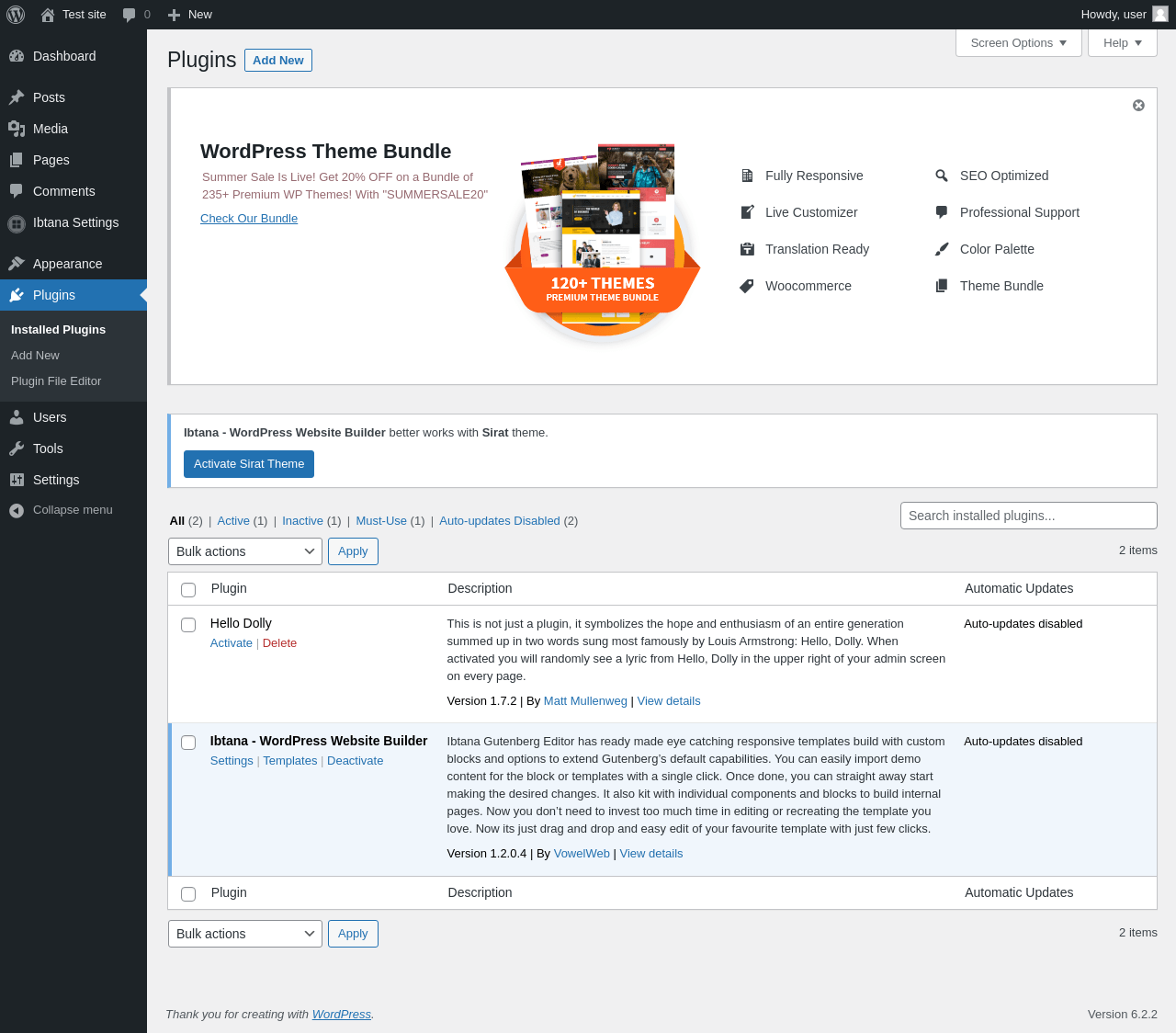Click the bottom Apply button
The width and height of the screenshot is (1176, 1033).
pos(353,934)
